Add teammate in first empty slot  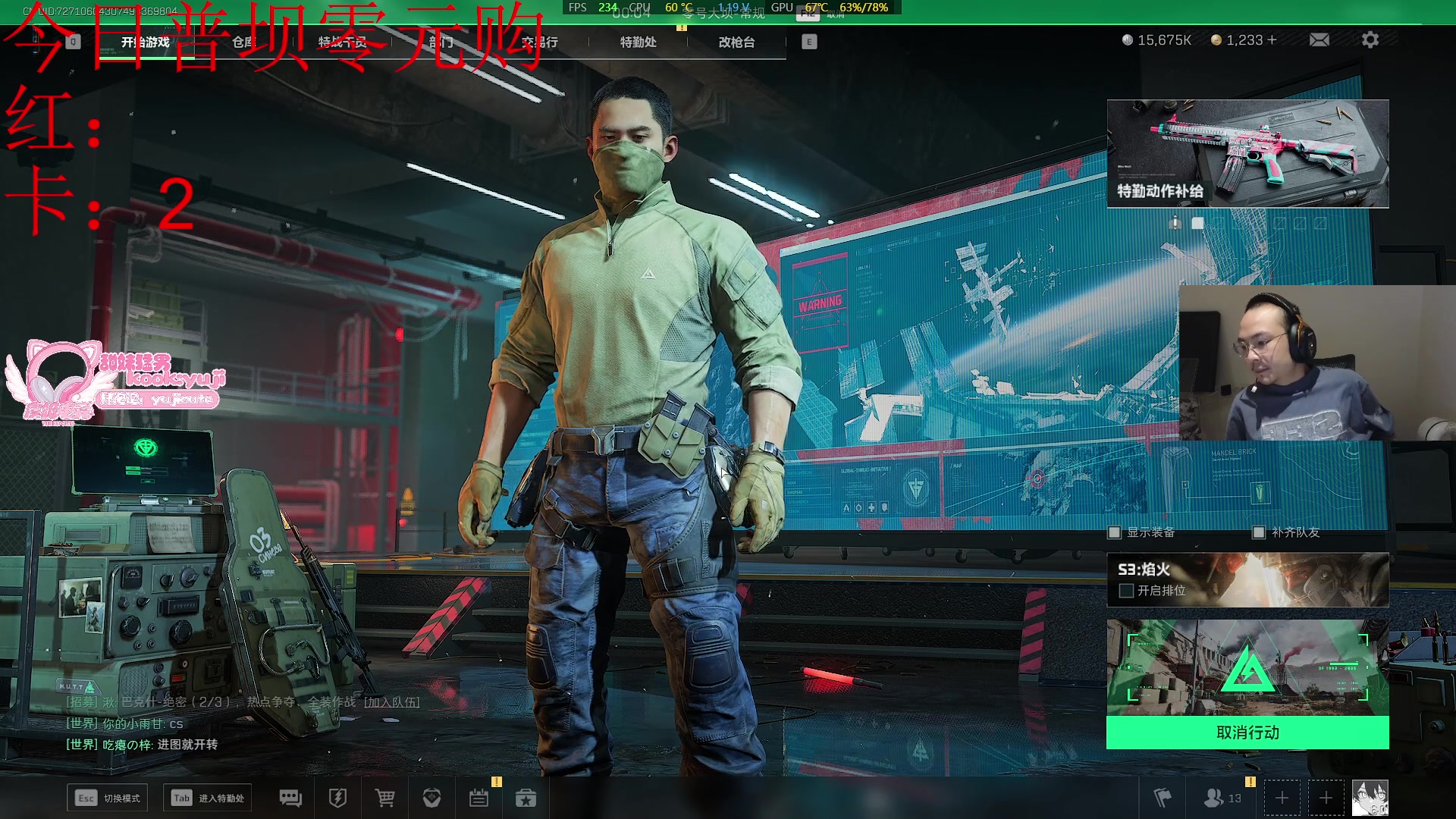(x=1282, y=798)
